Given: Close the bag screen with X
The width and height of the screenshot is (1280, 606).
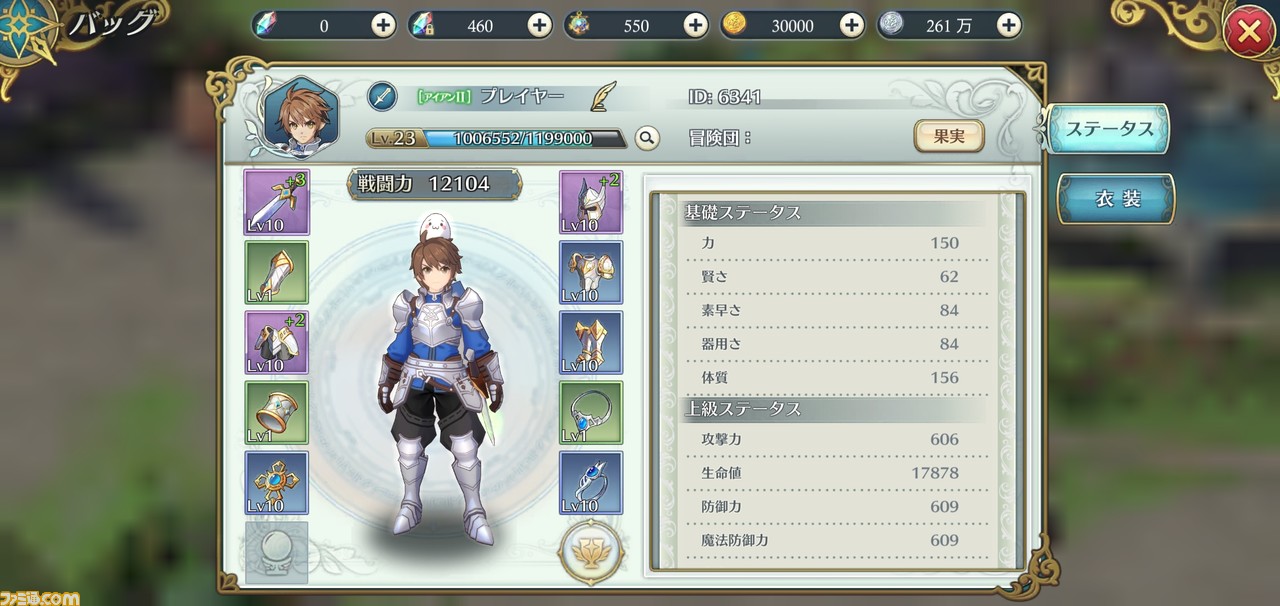Looking at the screenshot, I should point(1248,33).
